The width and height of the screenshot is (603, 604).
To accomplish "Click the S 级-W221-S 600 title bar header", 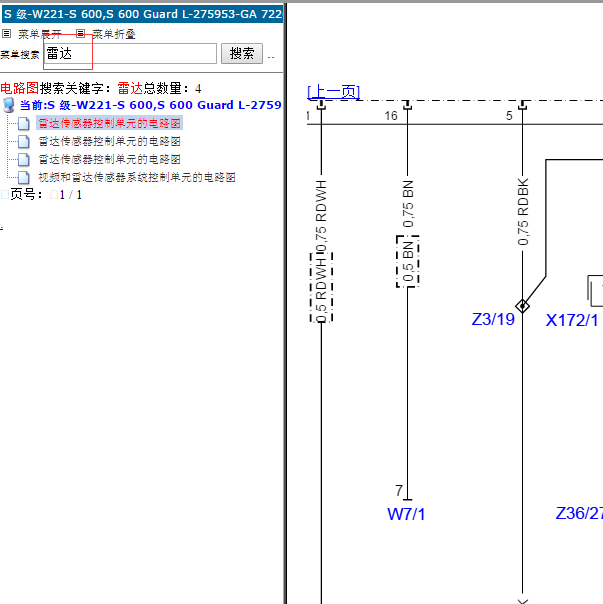I will click(142, 14).
